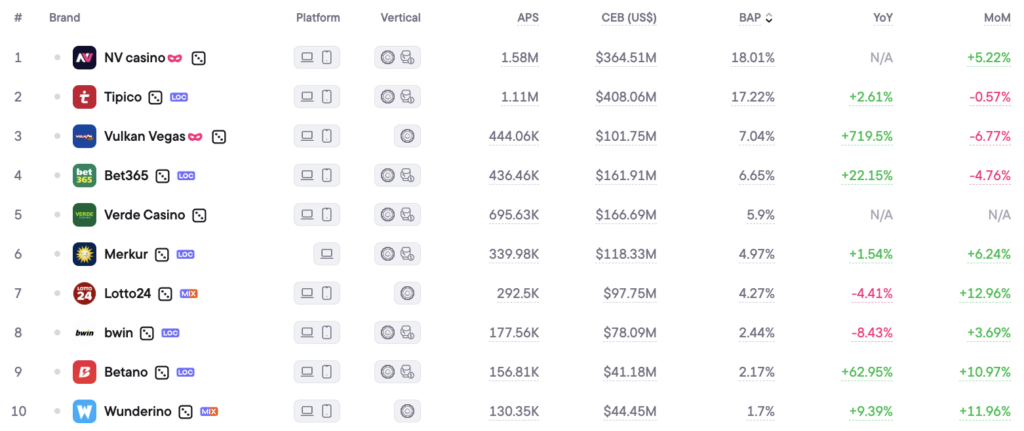Click the Platform column header
Viewport: 1024px width, 431px height.
[318, 18]
